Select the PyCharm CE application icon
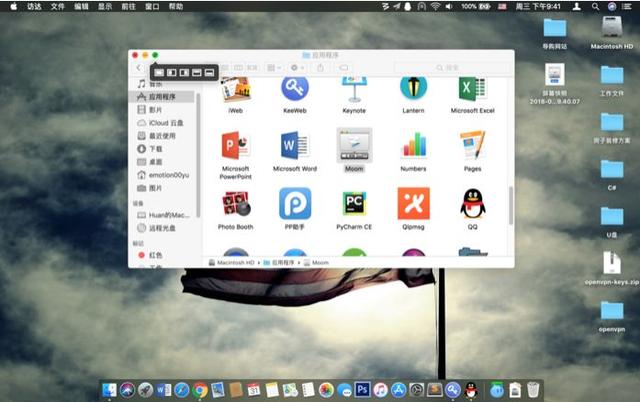 [x=354, y=203]
